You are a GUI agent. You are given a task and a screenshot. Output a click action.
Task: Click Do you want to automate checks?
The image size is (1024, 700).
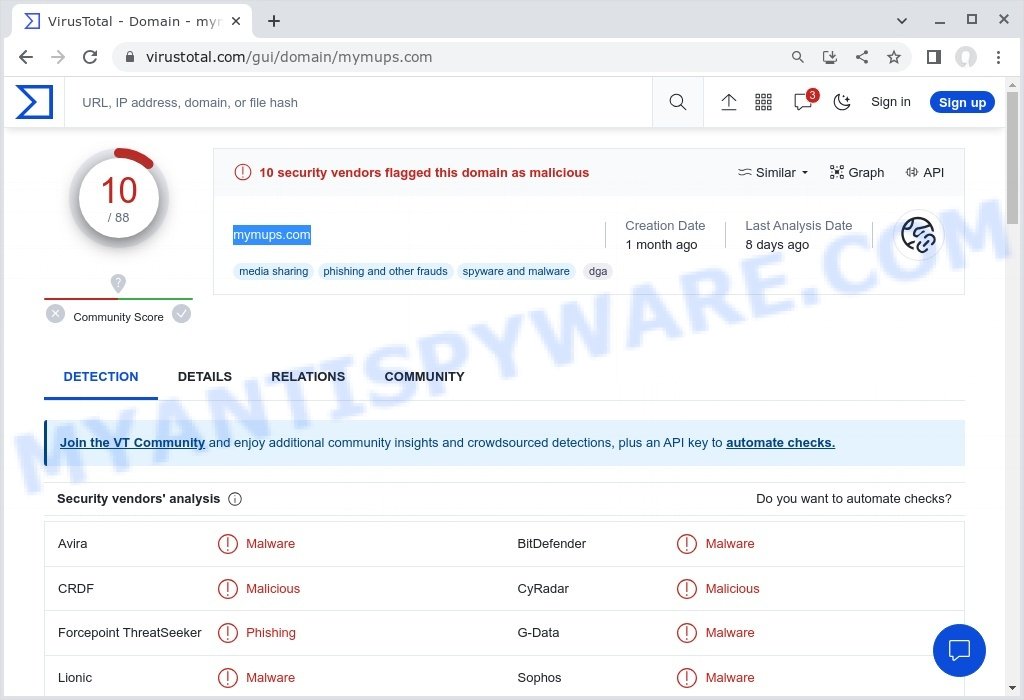[854, 499]
